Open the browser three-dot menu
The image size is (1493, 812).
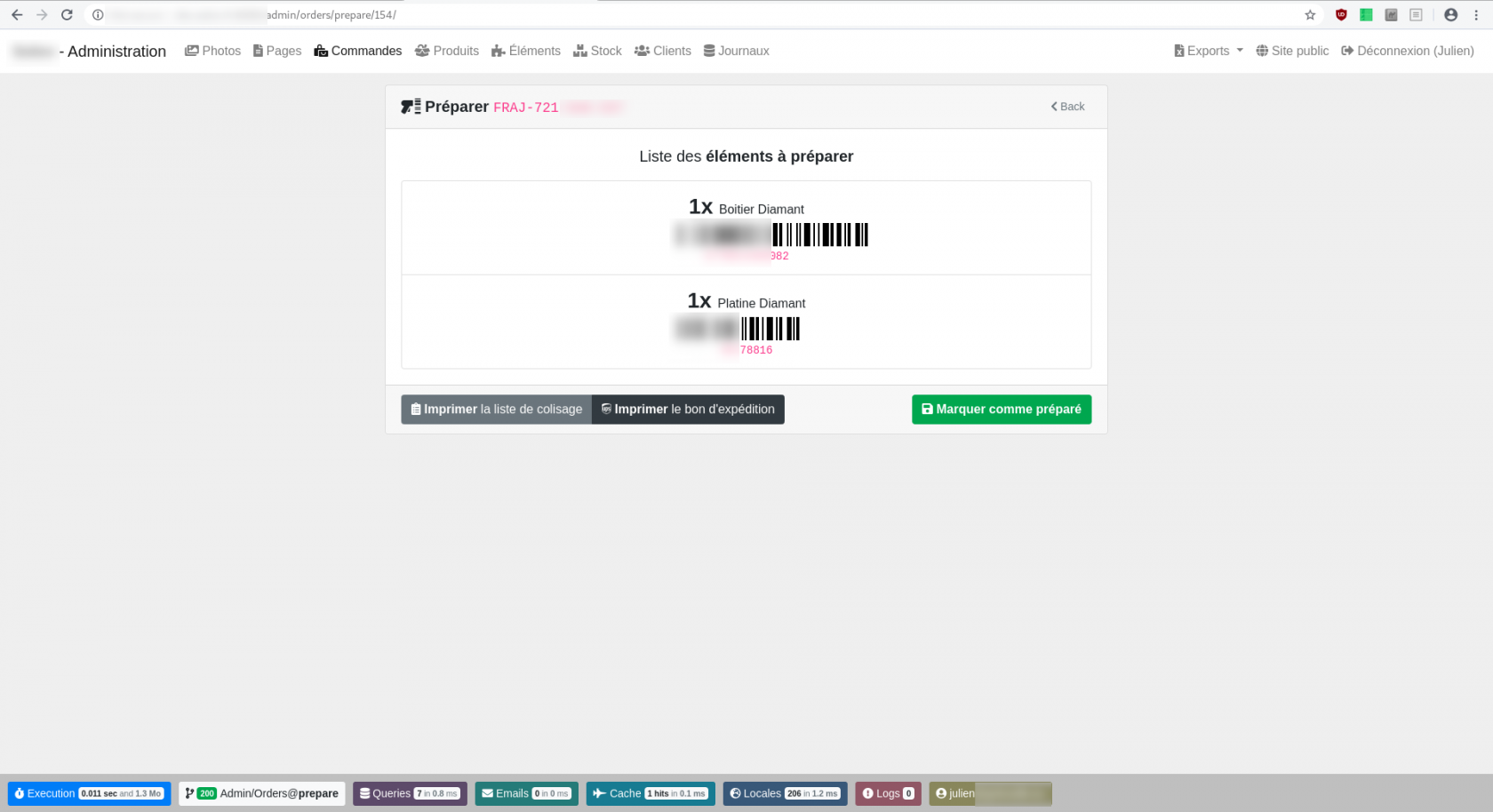coord(1476,14)
